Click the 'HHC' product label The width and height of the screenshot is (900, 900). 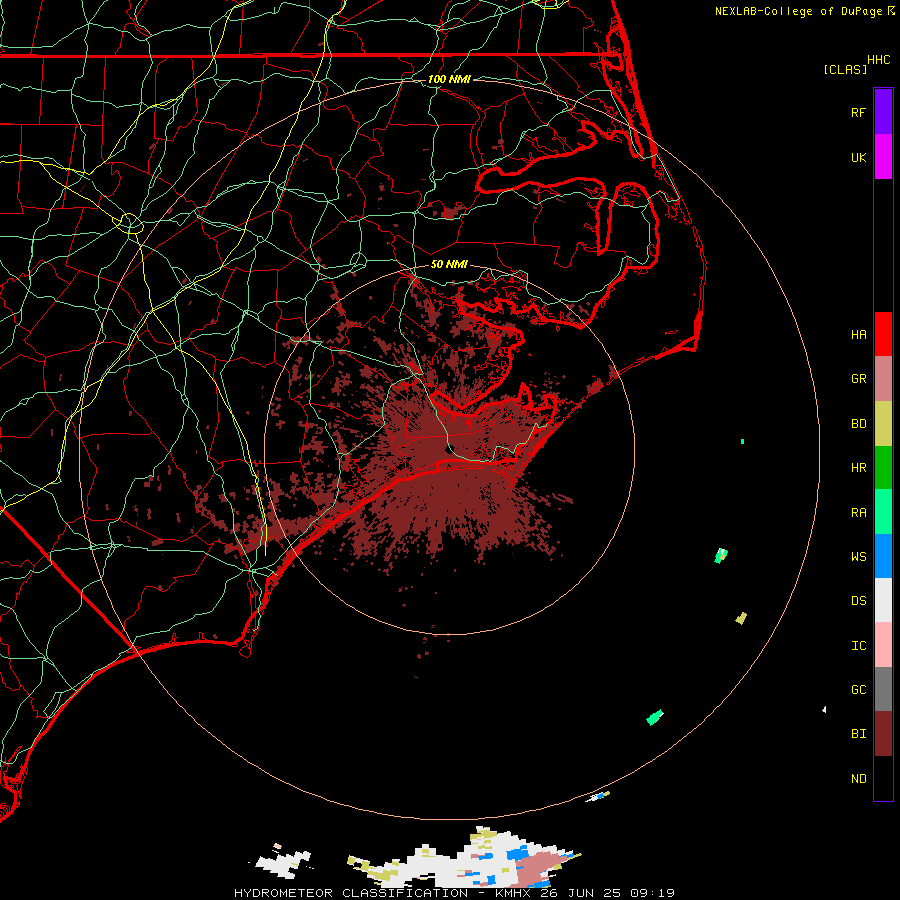click(x=878, y=60)
